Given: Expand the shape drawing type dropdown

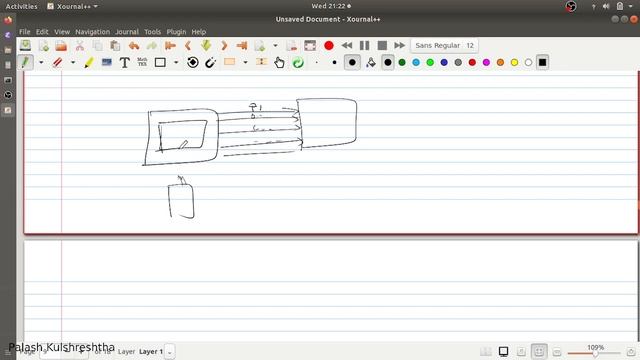Looking at the screenshot, I should click(176, 62).
